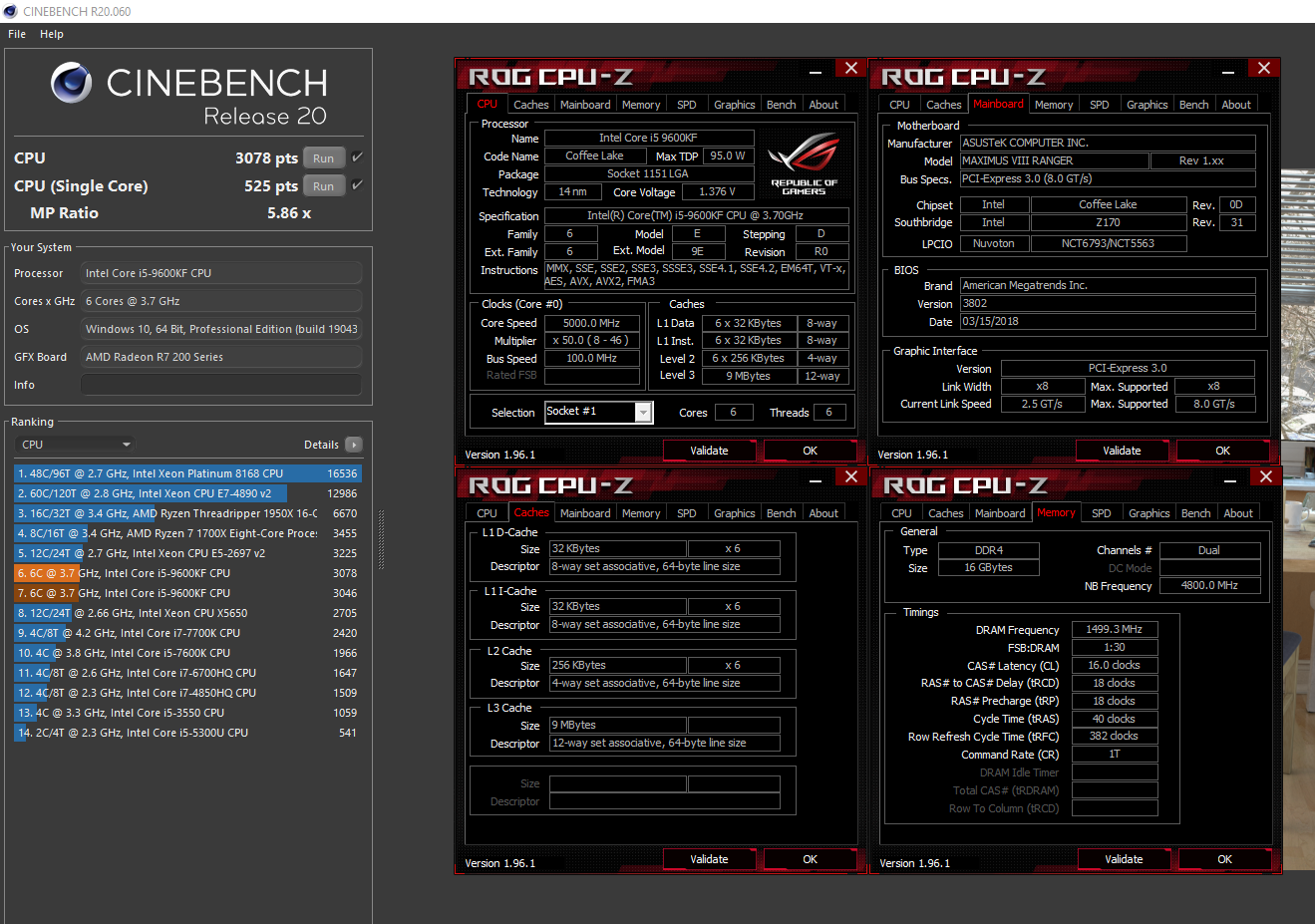The height and width of the screenshot is (924, 1315).
Task: Switch to Graphics tab in top-left CPU-Z window
Action: tap(735, 105)
